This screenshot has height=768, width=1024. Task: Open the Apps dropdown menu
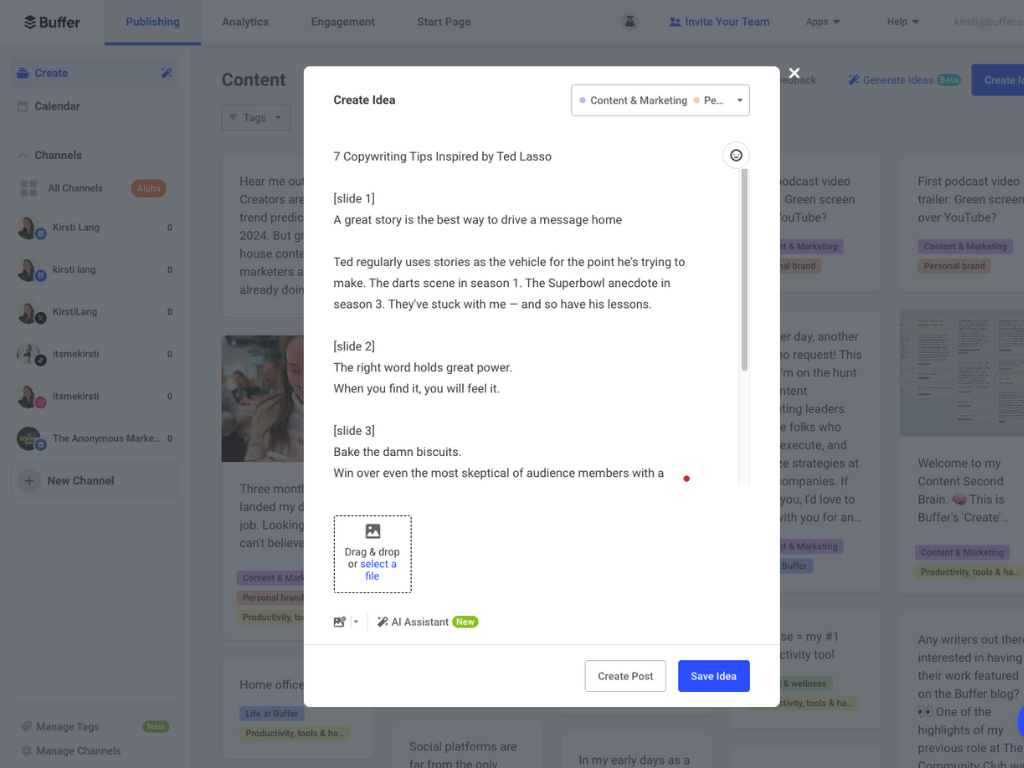[x=822, y=22]
